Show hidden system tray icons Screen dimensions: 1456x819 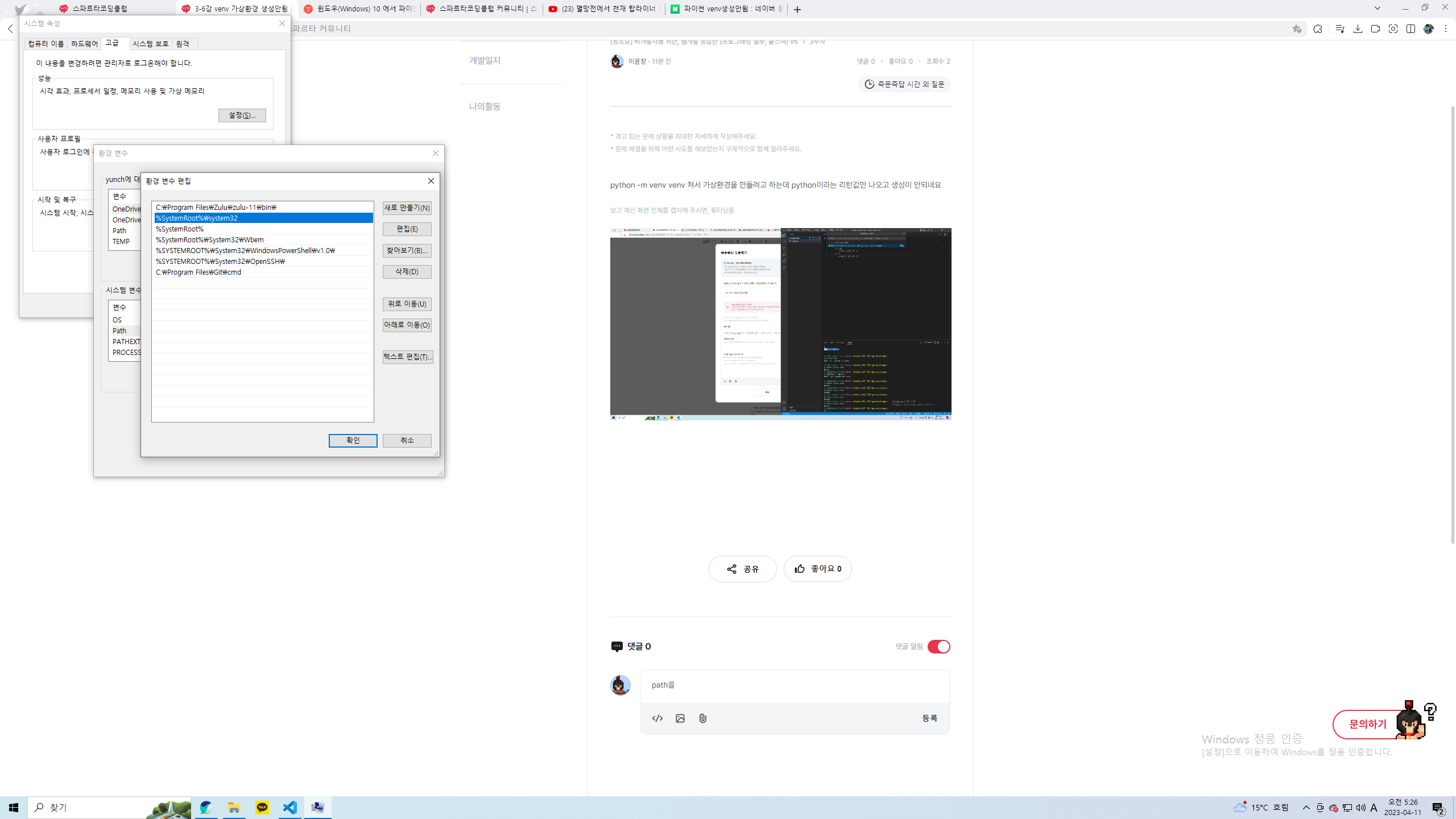[1306, 808]
